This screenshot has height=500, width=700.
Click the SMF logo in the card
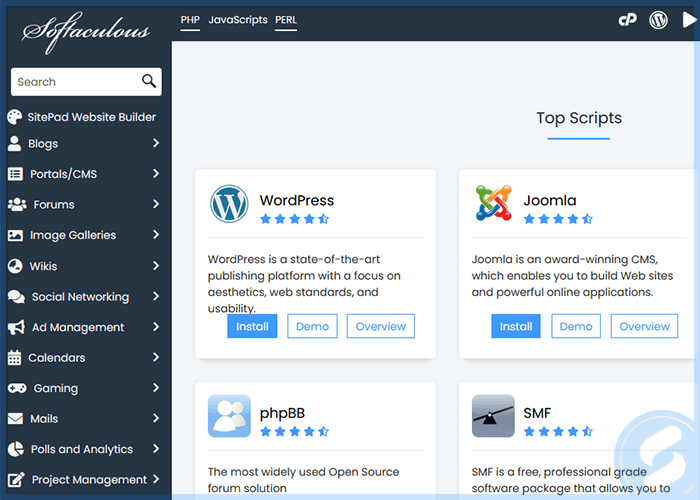(x=493, y=416)
